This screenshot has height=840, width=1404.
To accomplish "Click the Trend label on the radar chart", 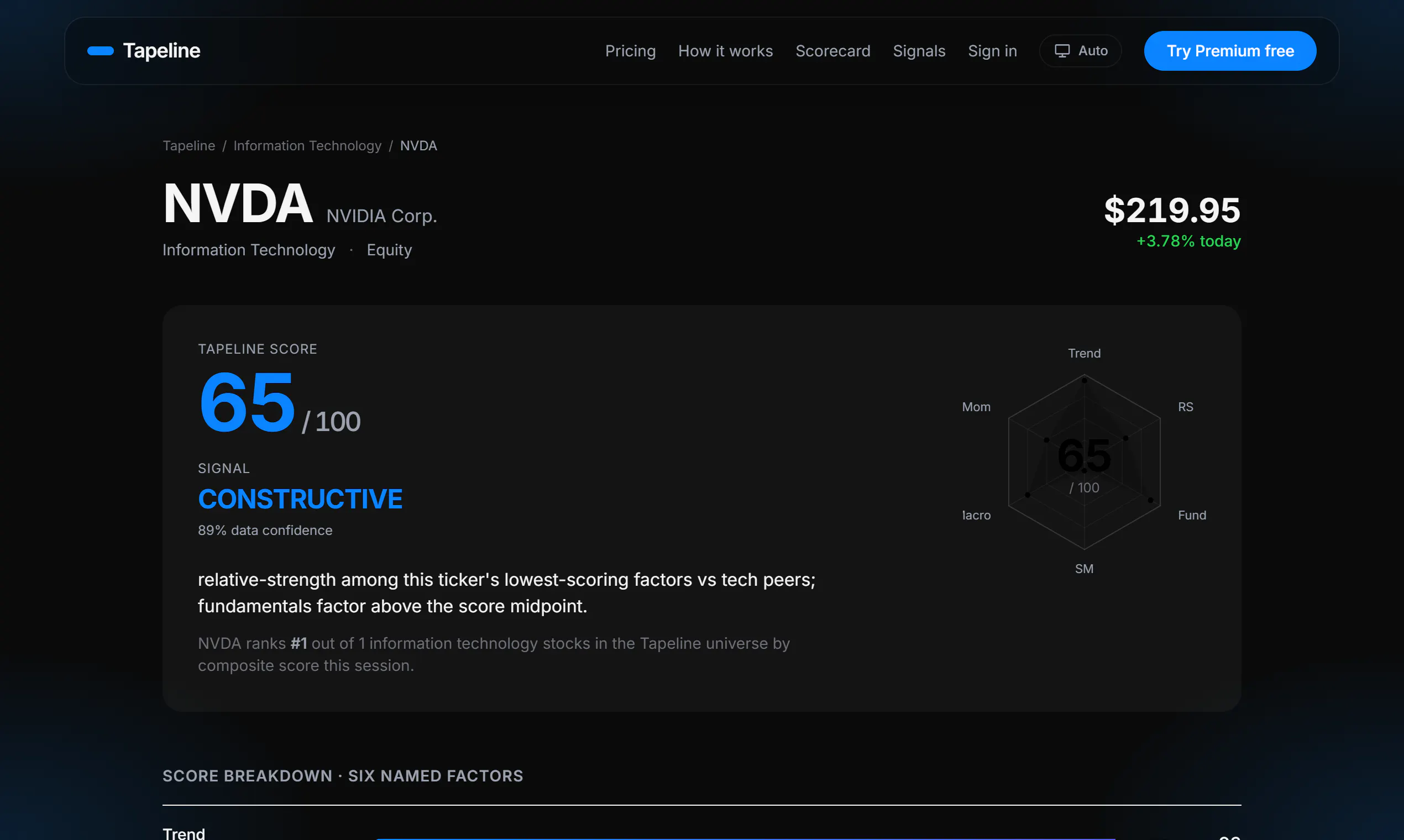I will click(1084, 353).
